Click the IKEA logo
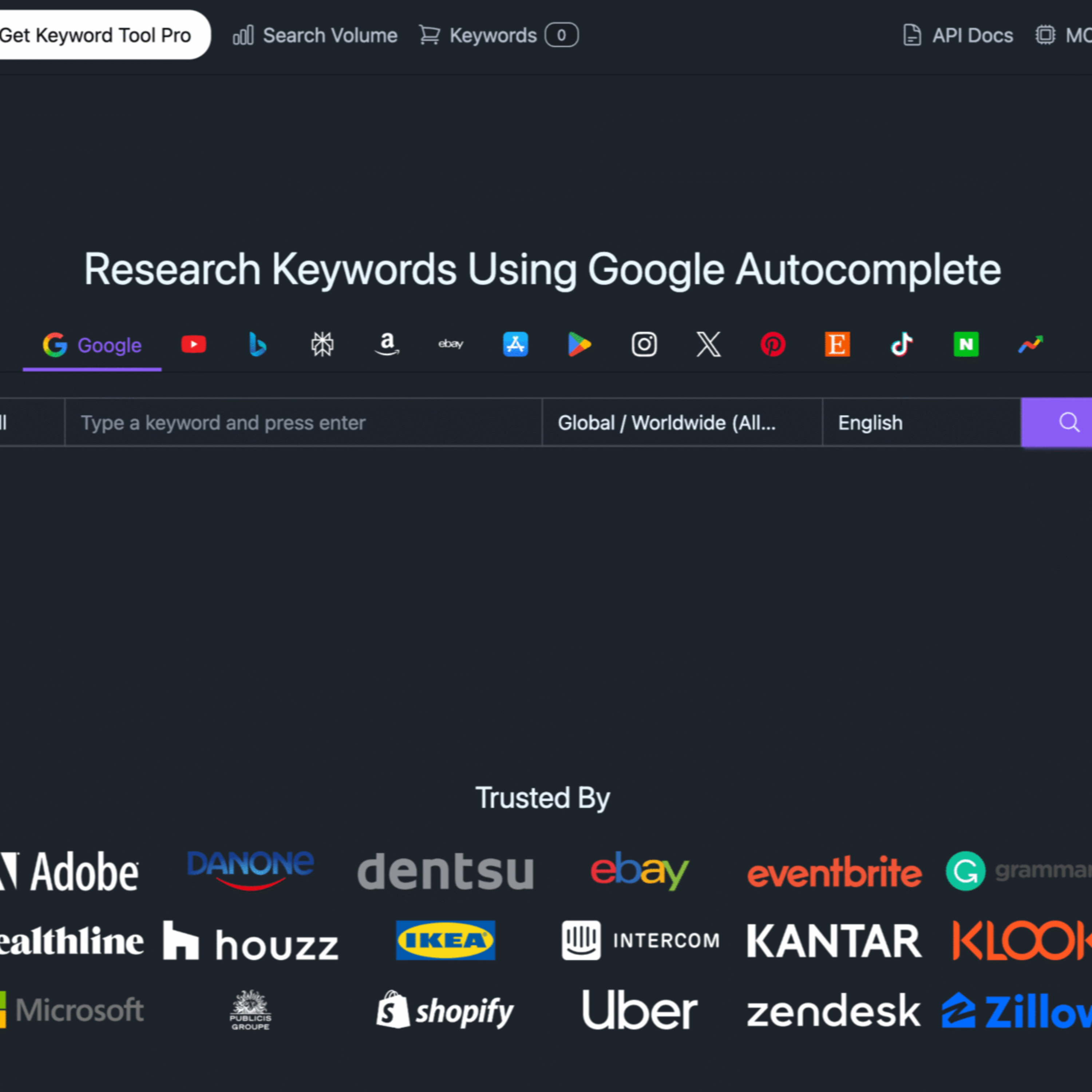Screen dimensions: 1092x1092 tap(446, 941)
